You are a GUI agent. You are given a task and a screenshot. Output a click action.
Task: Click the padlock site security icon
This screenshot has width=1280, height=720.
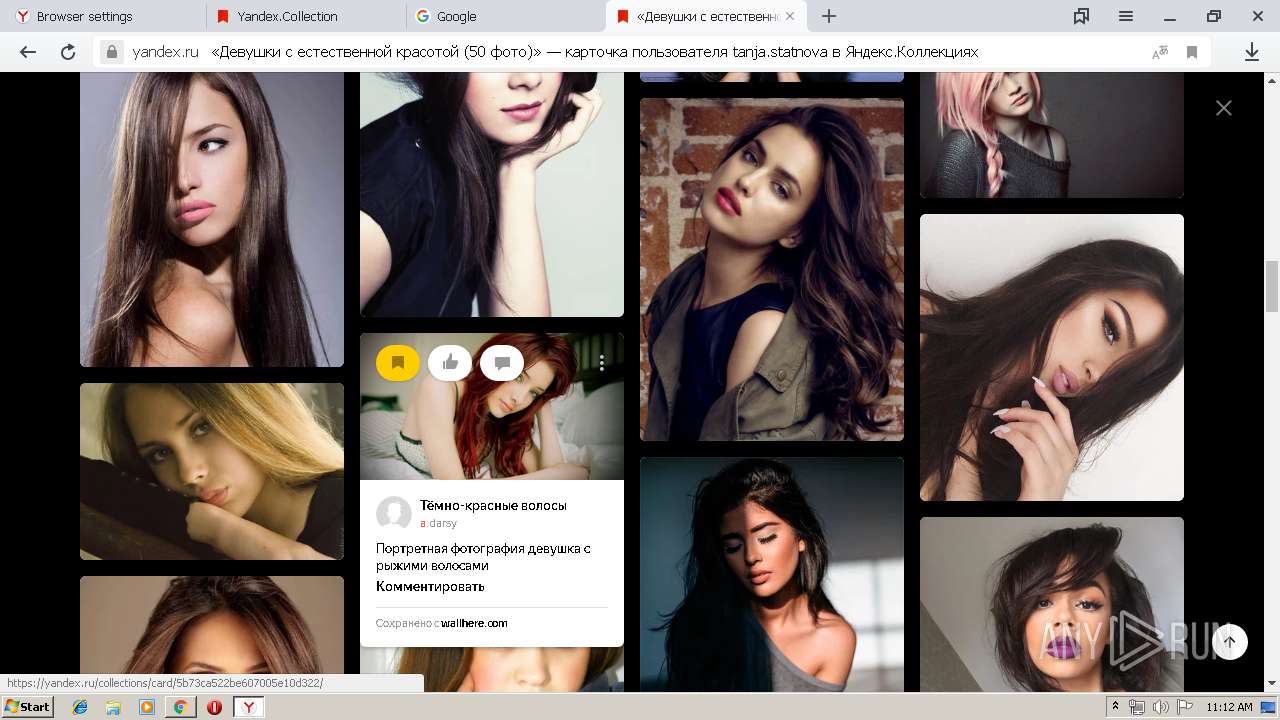click(112, 52)
